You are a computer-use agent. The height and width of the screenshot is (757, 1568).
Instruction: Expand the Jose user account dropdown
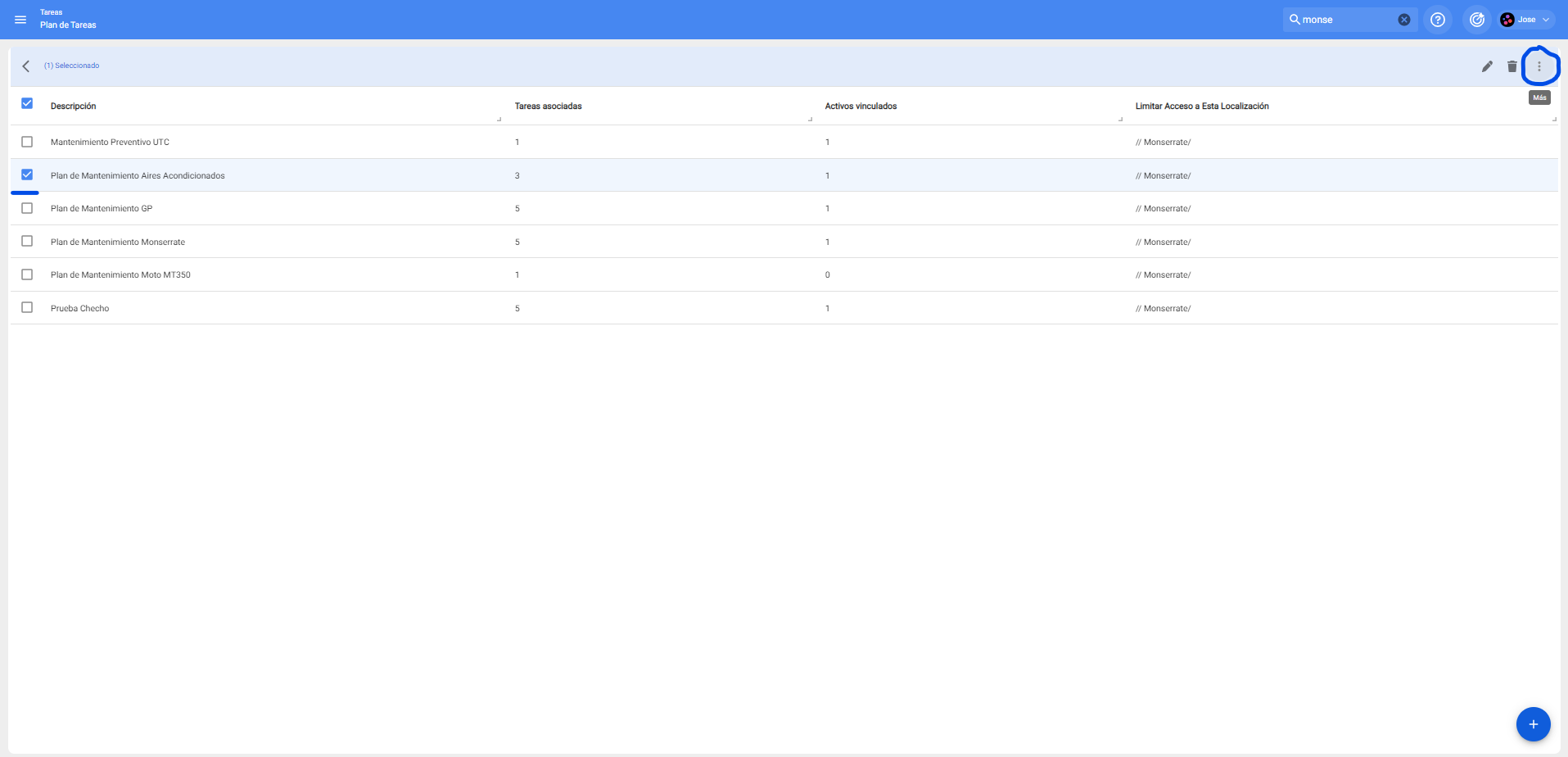[1526, 20]
